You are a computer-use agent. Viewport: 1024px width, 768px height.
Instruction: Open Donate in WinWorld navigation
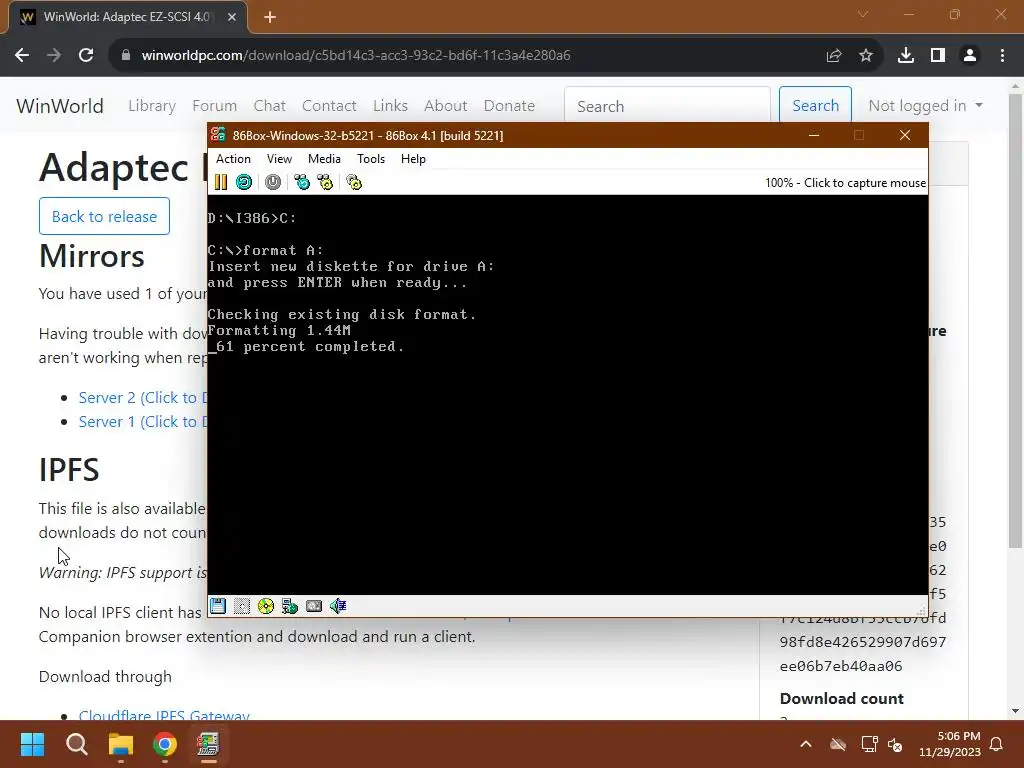509,106
